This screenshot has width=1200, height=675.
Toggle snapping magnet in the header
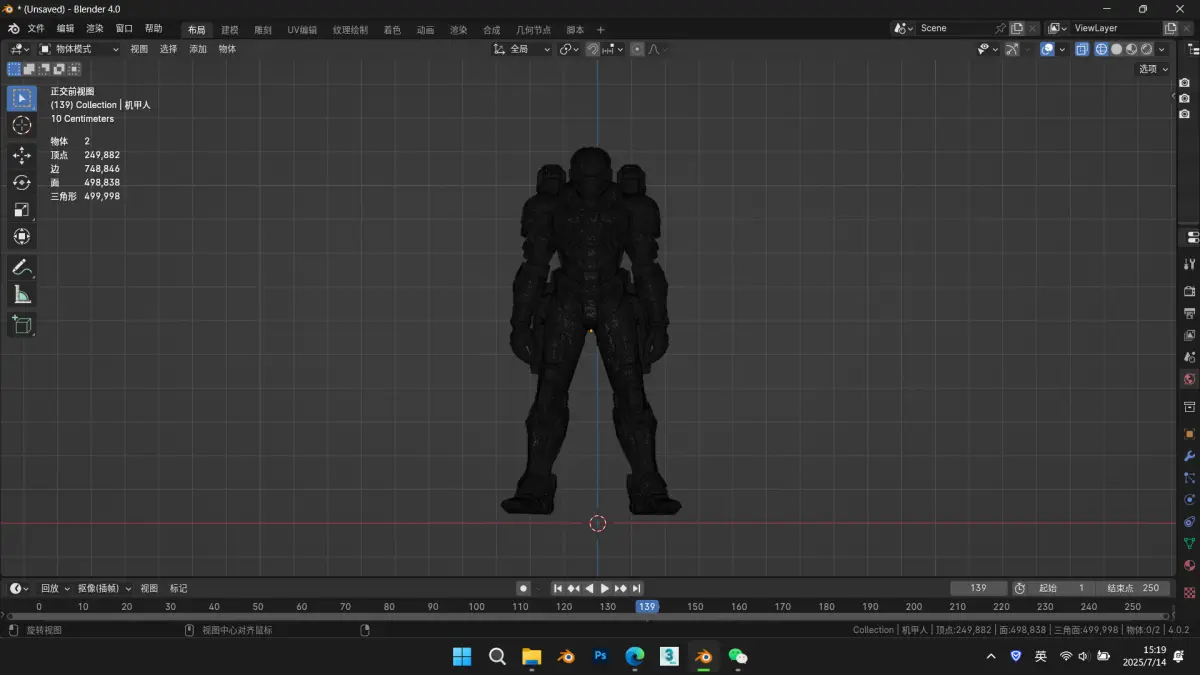pos(592,49)
